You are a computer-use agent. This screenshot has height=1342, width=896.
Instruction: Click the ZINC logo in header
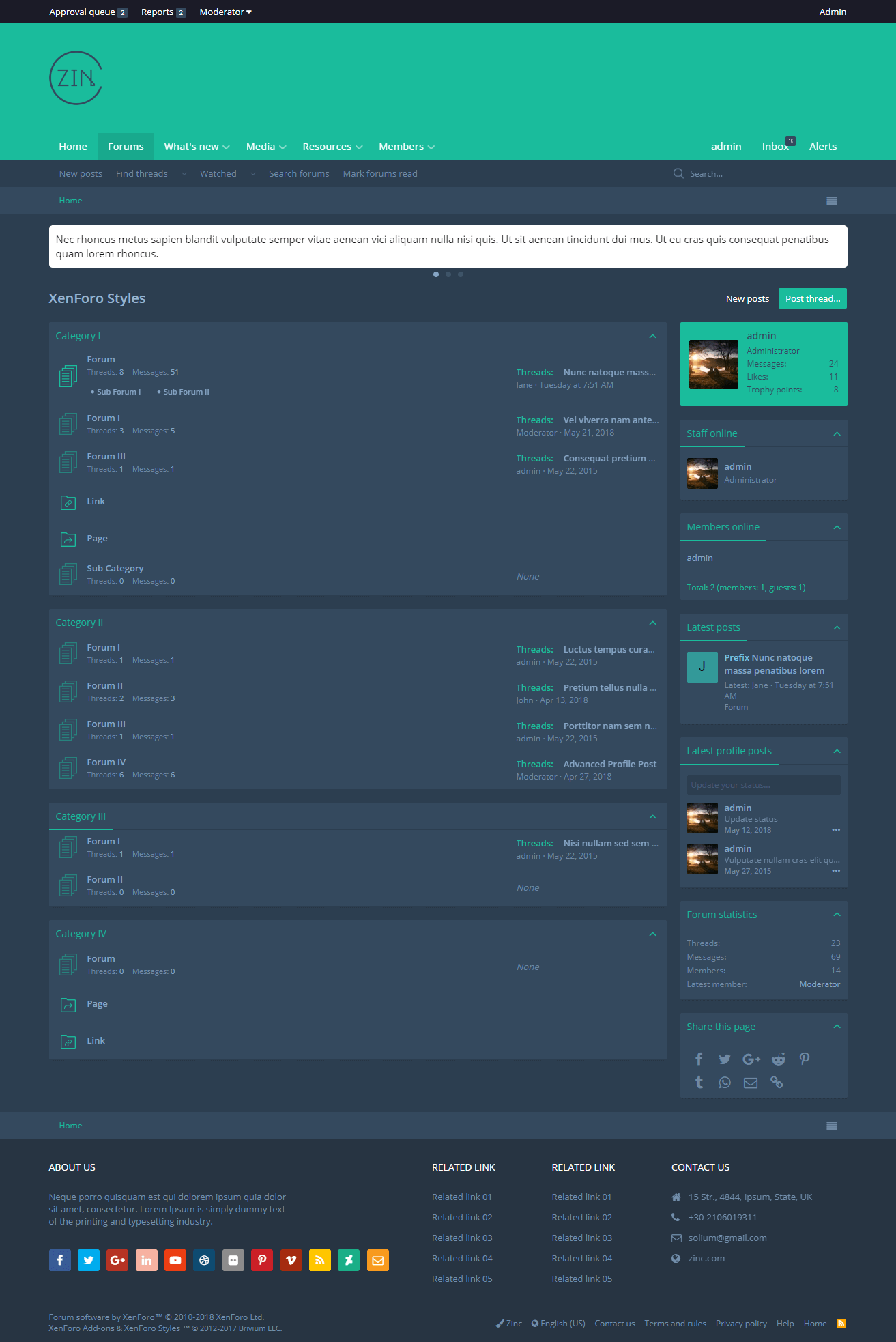click(76, 78)
